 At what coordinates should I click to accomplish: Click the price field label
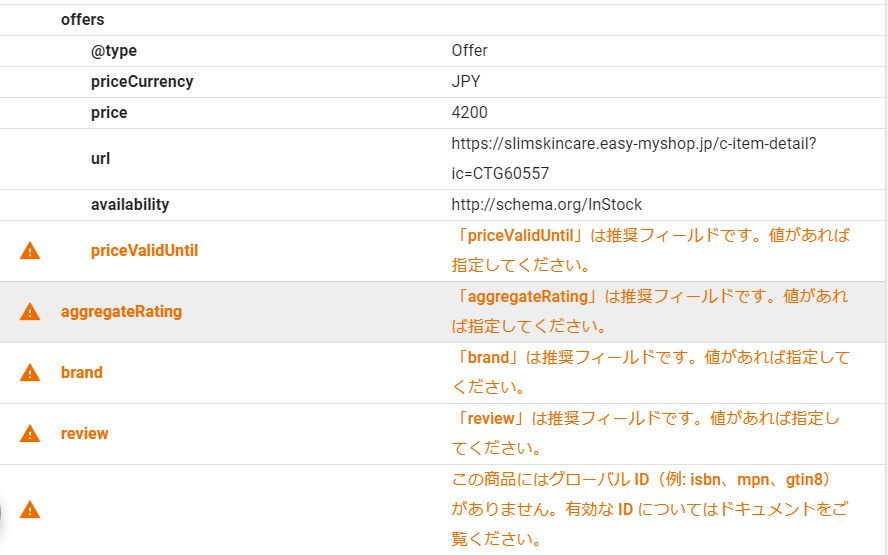(109, 112)
